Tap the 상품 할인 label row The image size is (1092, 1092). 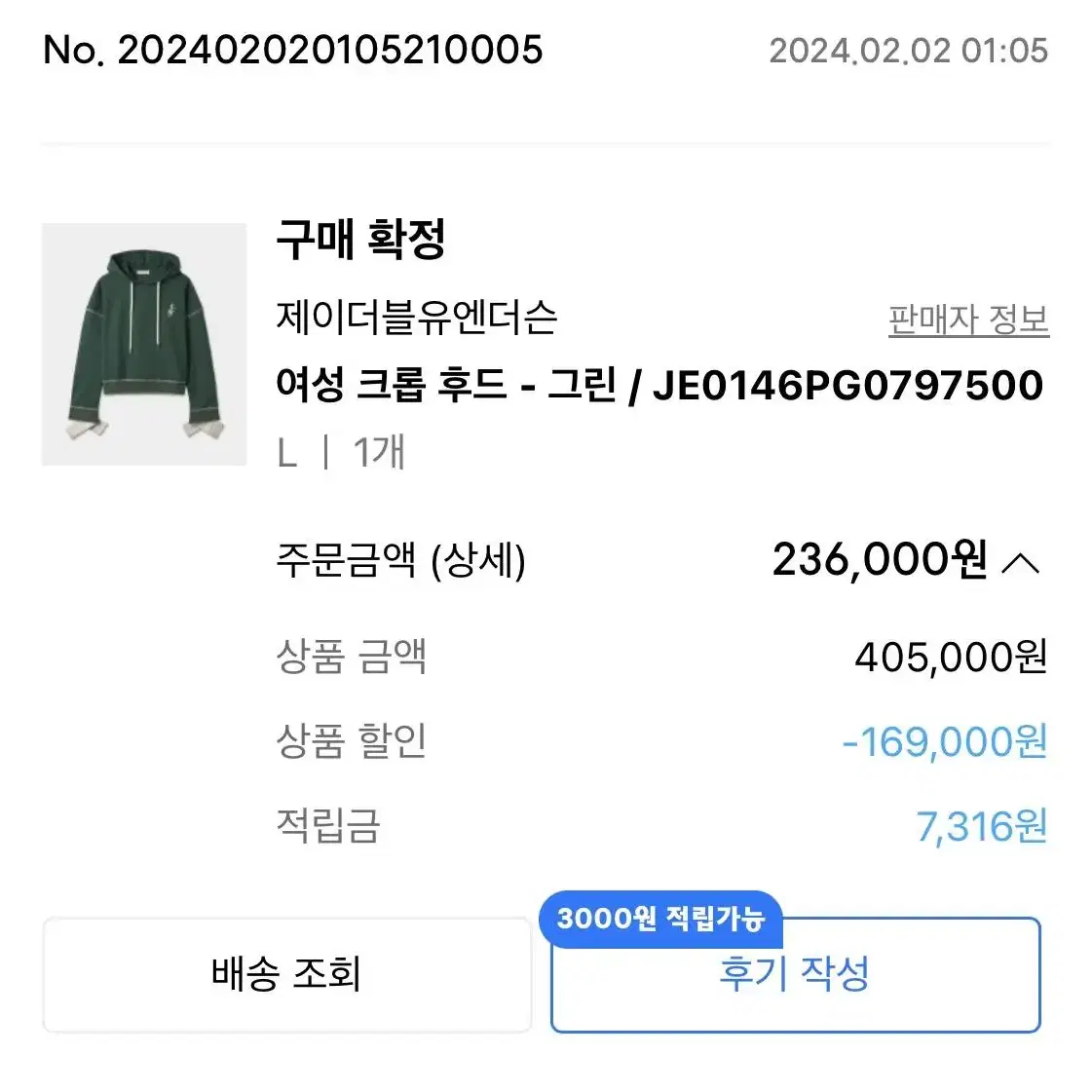(x=661, y=741)
